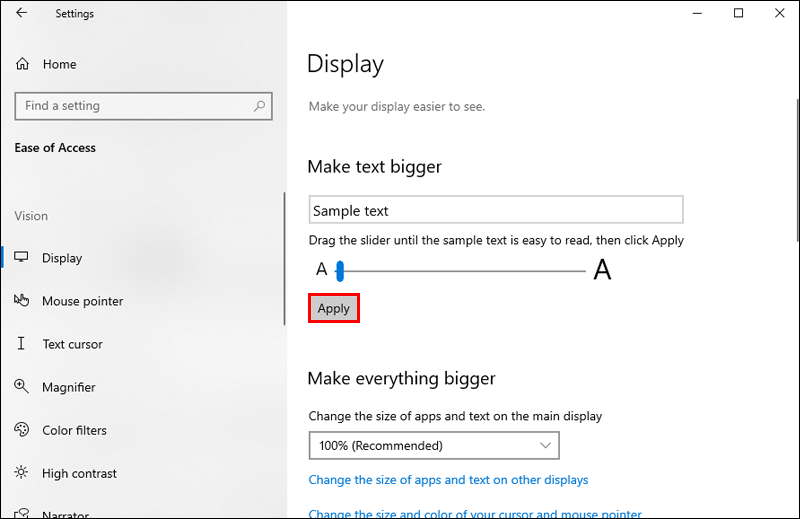Click the text size slider handle
This screenshot has width=800, height=519.
[340, 271]
